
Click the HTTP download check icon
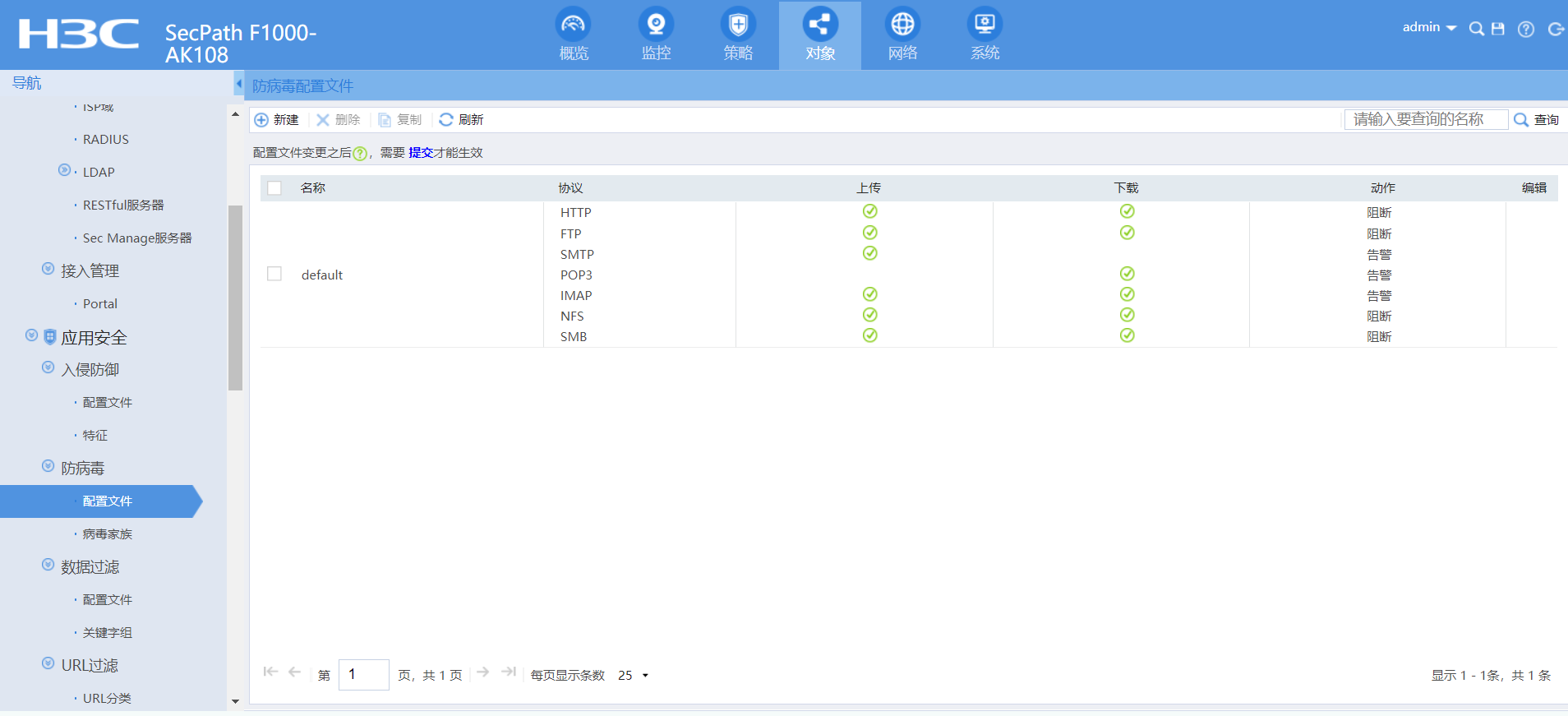1128,211
